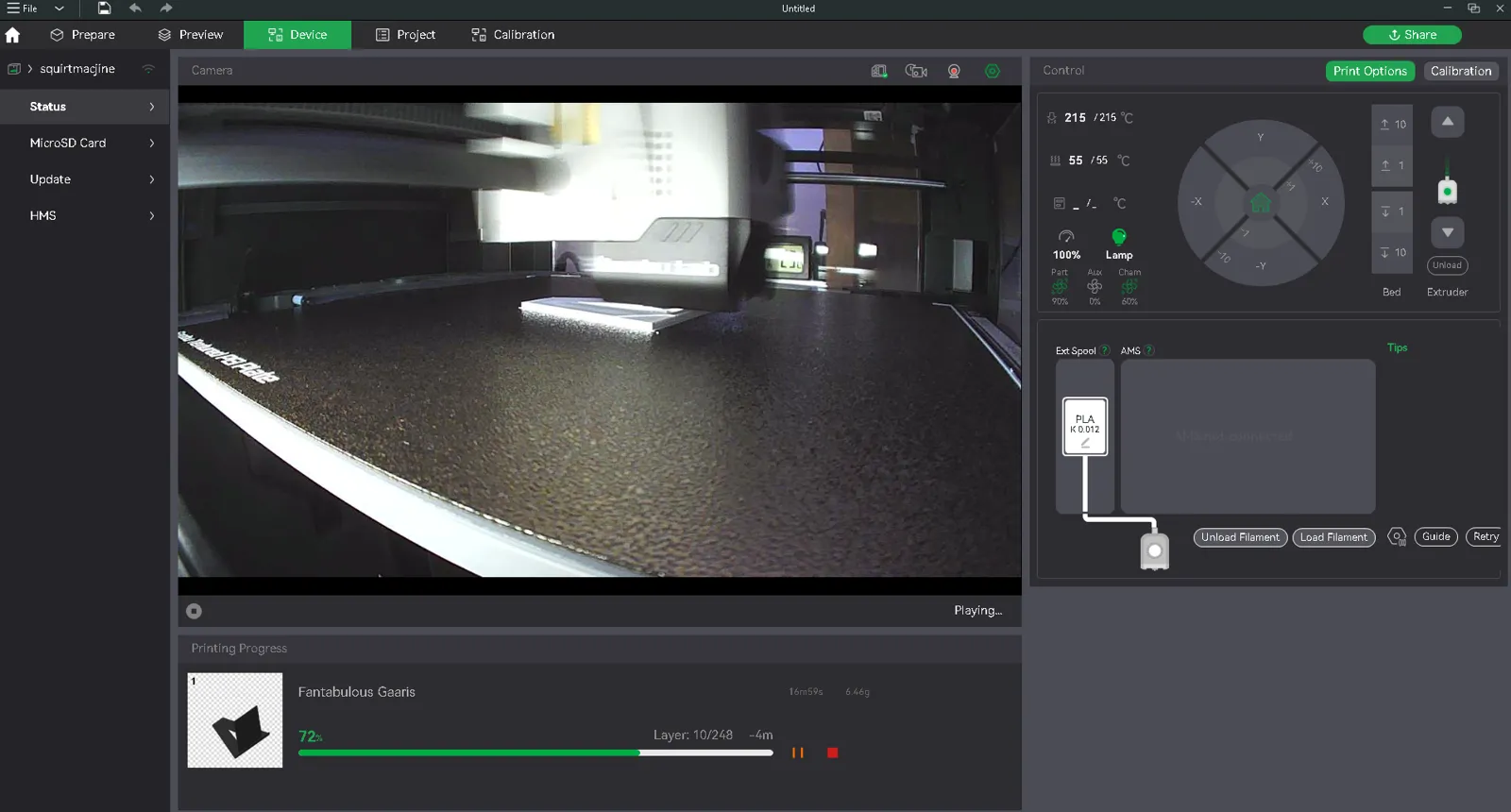Open the AMS help question mark
This screenshot has height=812, width=1511.
coord(1149,350)
